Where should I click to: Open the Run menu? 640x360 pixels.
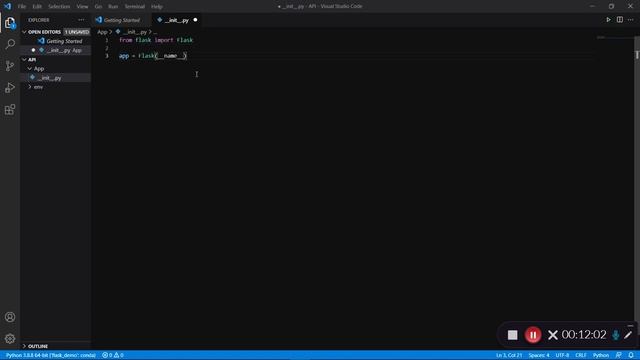(113, 7)
